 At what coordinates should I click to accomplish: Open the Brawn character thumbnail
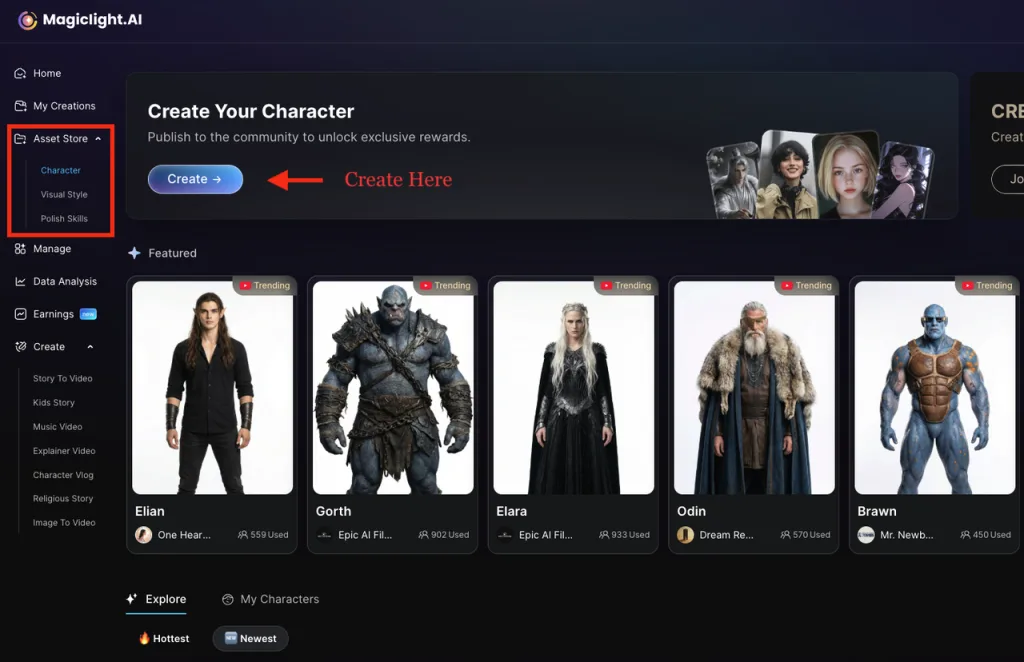pos(935,388)
